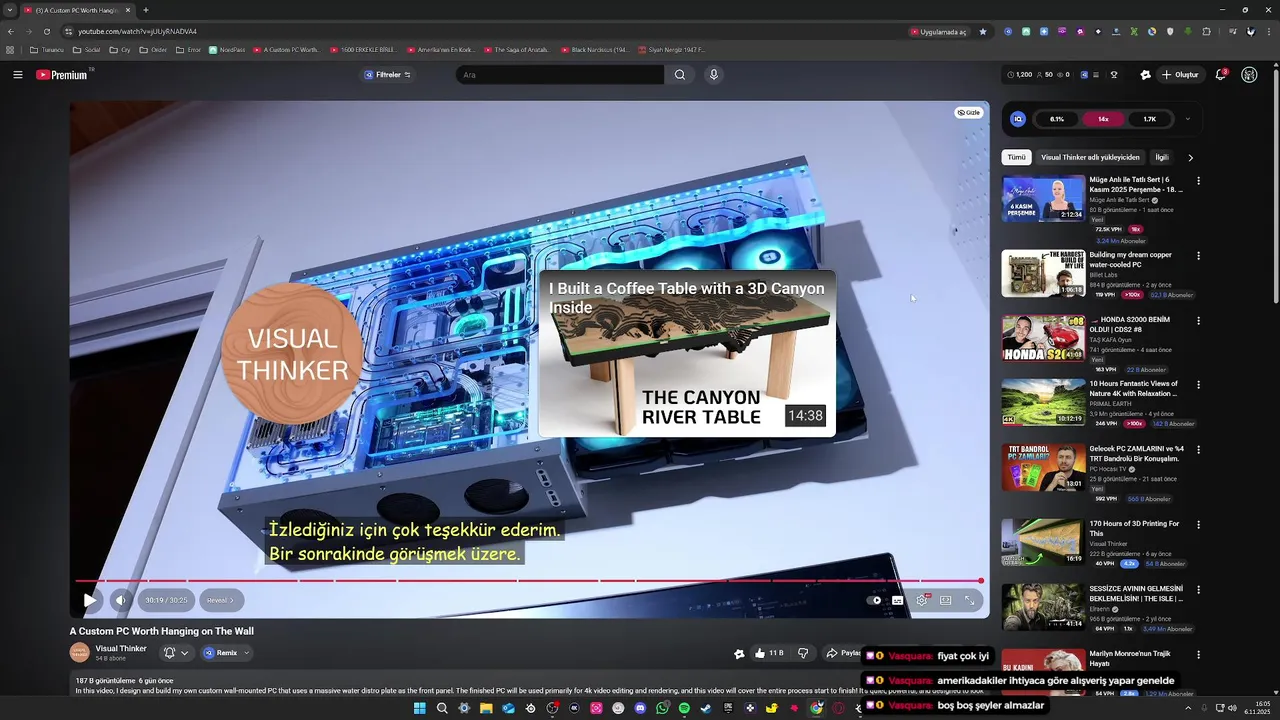Dislike the video
The height and width of the screenshot is (720, 1280).
pyautogui.click(x=802, y=653)
